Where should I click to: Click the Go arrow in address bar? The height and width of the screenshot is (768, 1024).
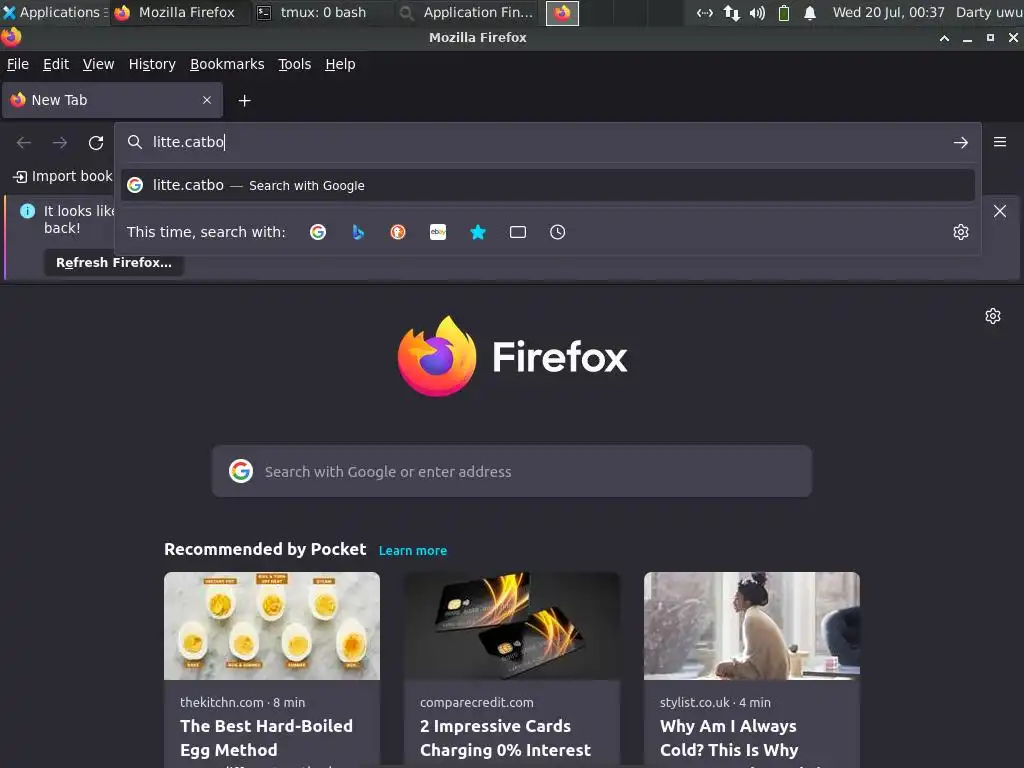click(x=961, y=142)
